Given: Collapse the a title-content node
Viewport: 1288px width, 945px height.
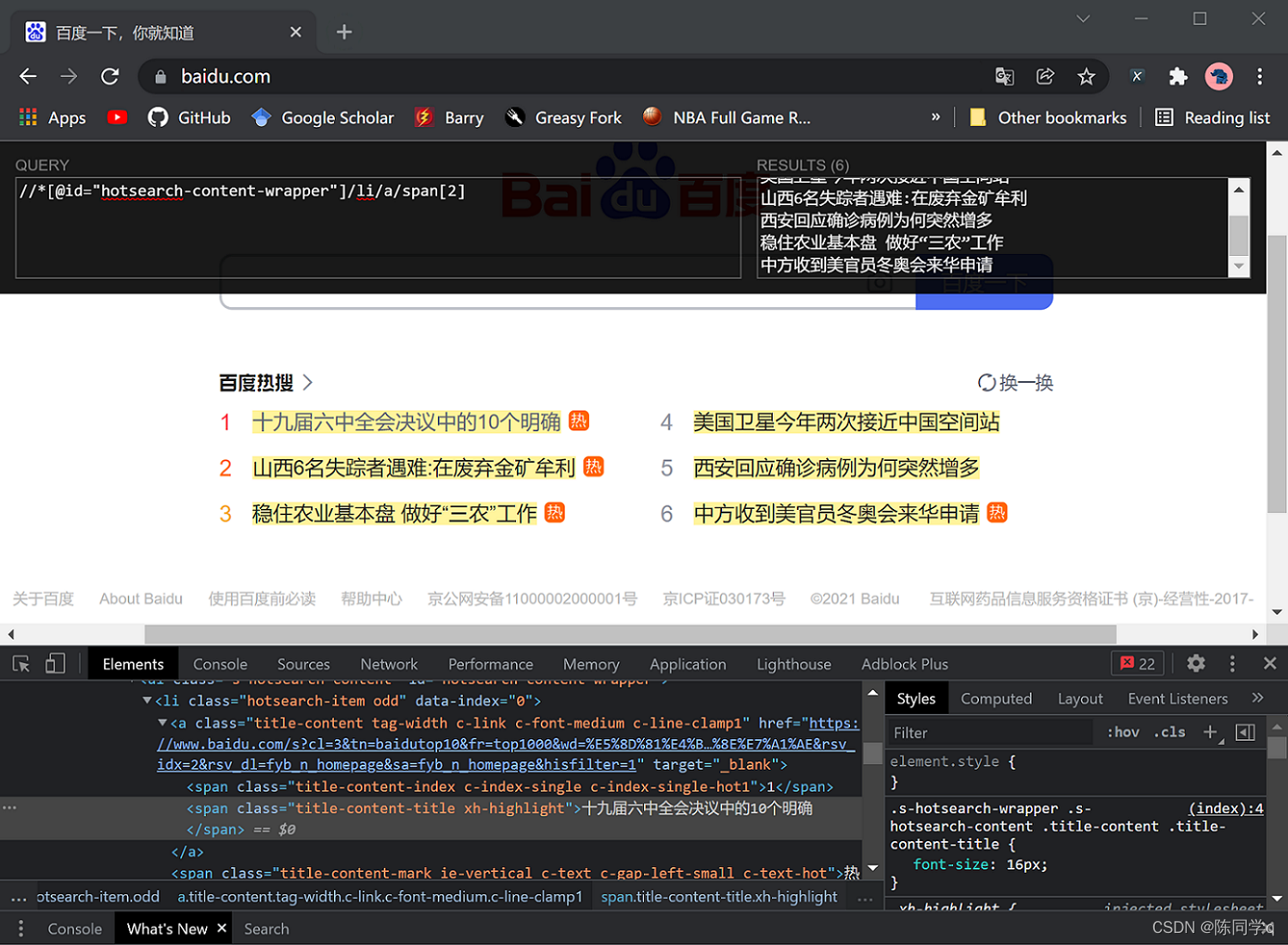Looking at the screenshot, I should pos(163,723).
